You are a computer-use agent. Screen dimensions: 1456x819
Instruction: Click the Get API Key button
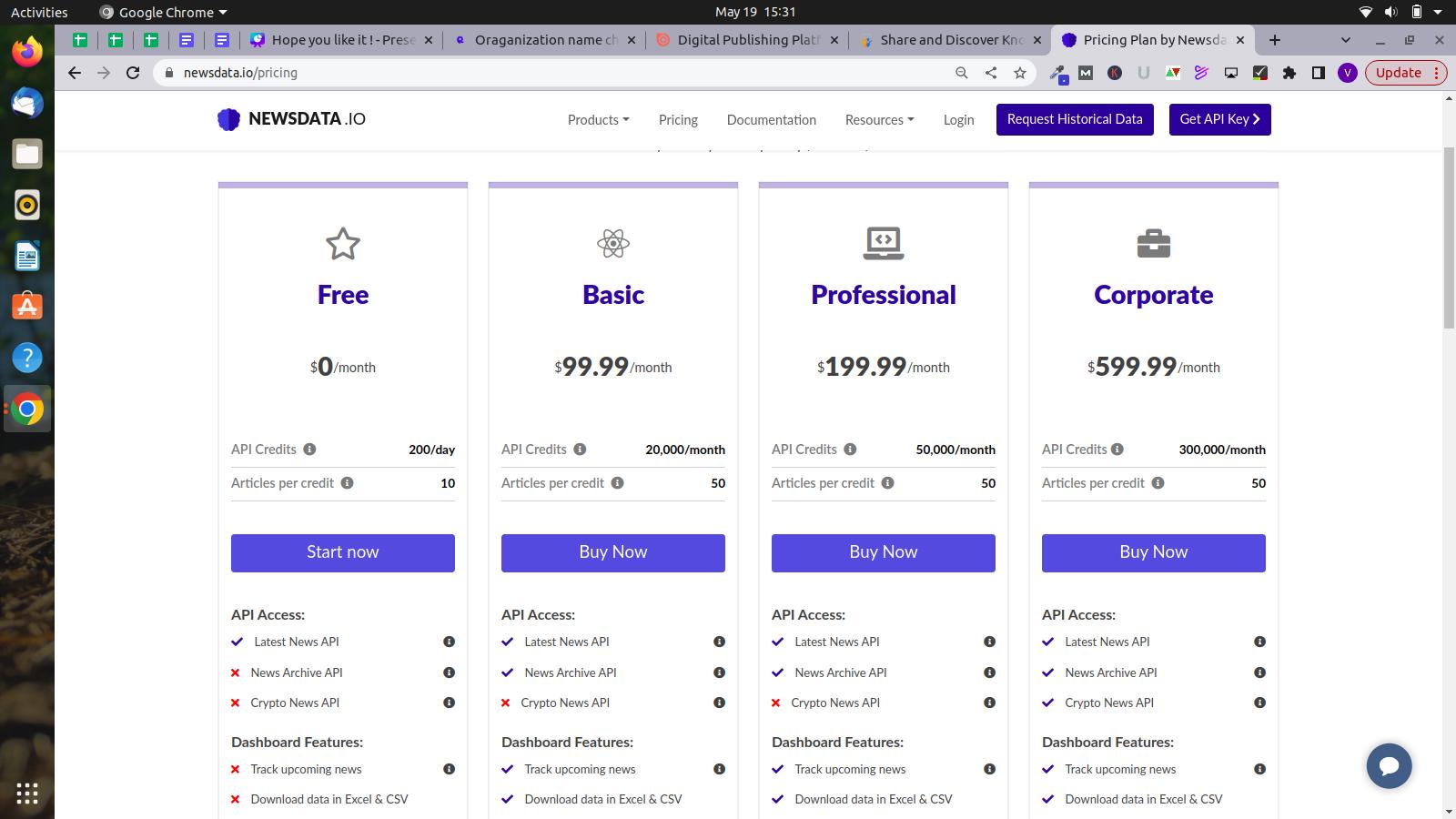click(x=1218, y=118)
